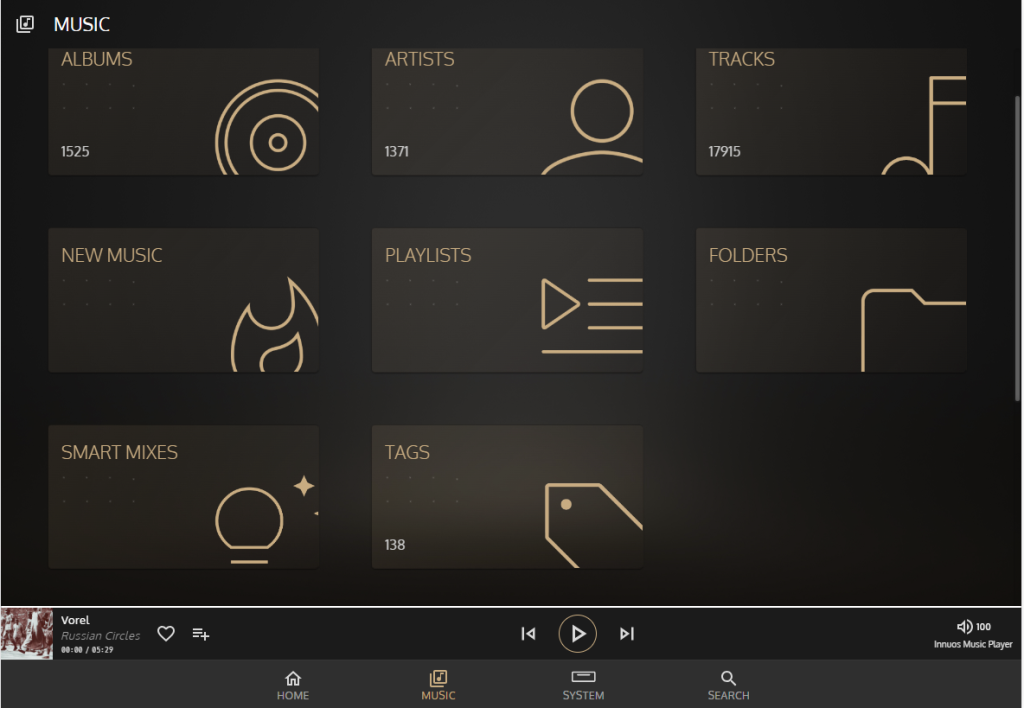This screenshot has height=708, width=1024.
Task: Click the Tags price tag icon
Action: 594,525
